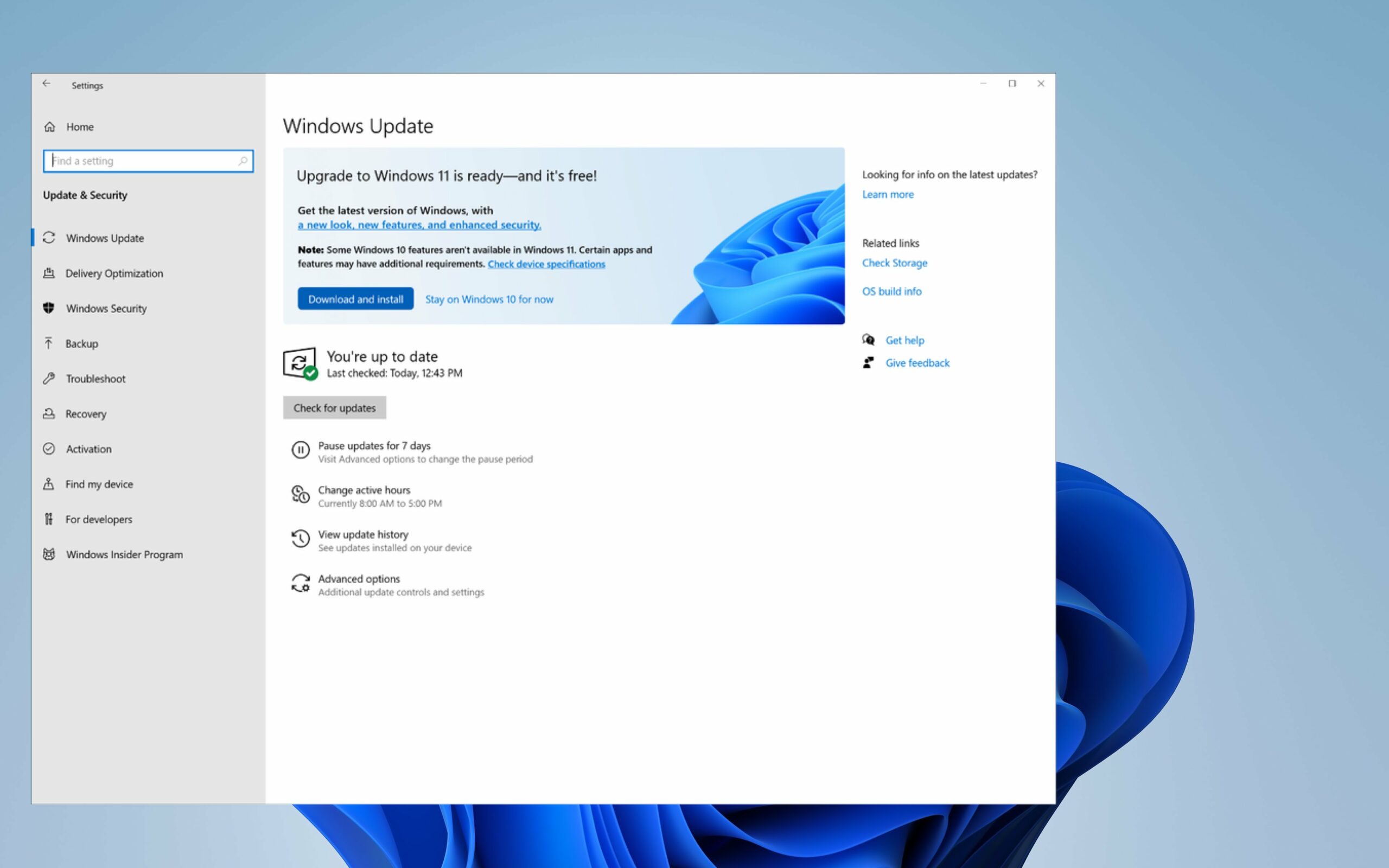Click Download and install
Viewport: 1389px width, 868px height.
pyautogui.click(x=355, y=298)
